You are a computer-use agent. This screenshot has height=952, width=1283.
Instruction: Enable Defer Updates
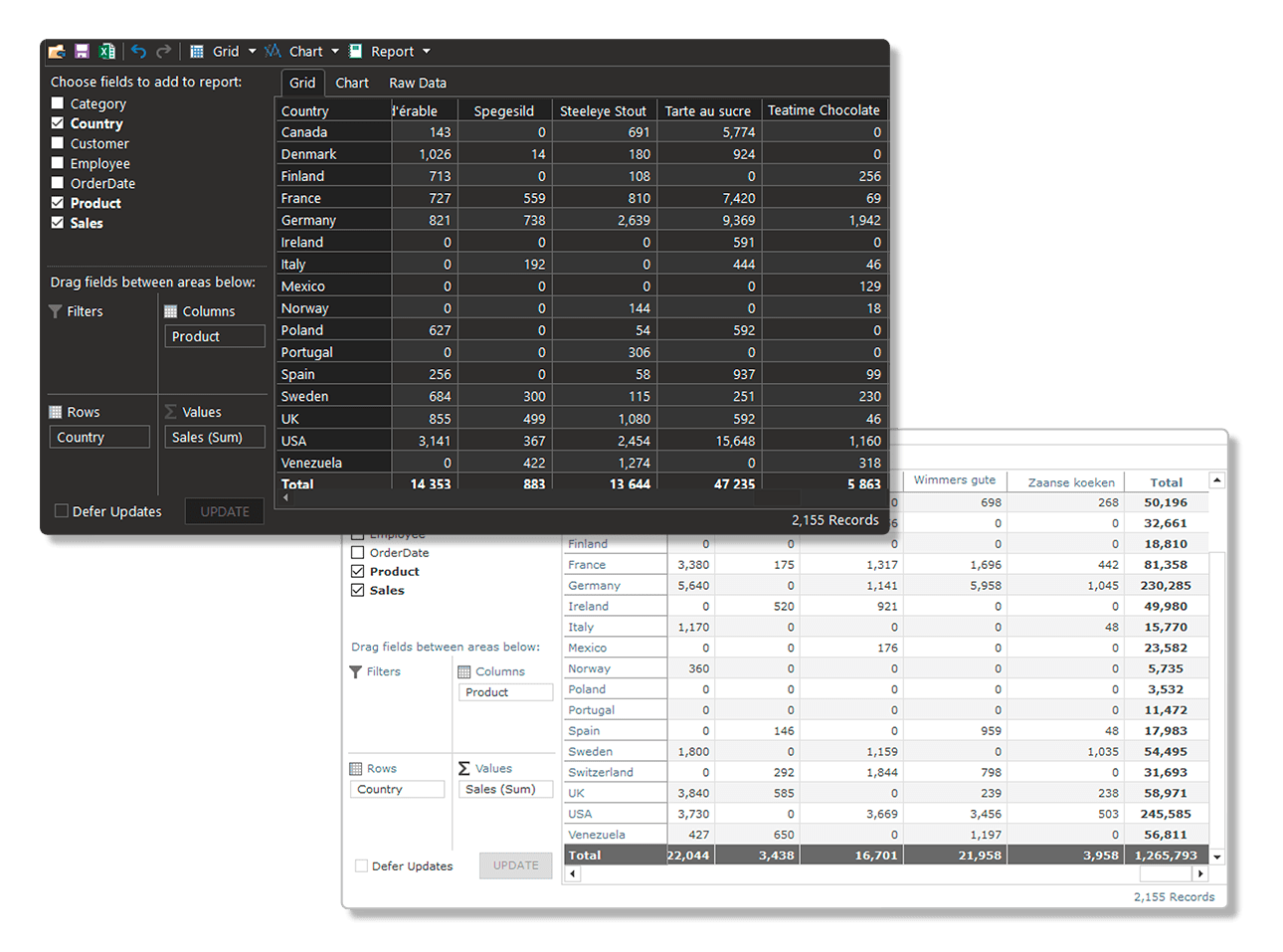[61, 511]
